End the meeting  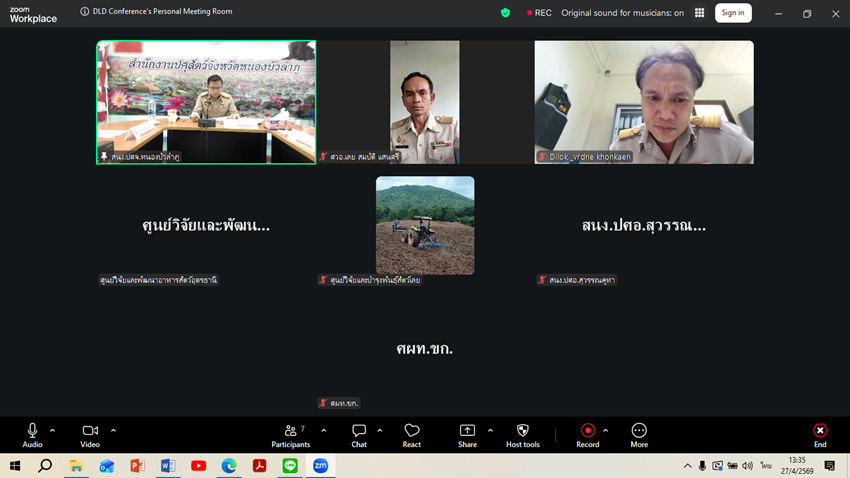point(819,434)
